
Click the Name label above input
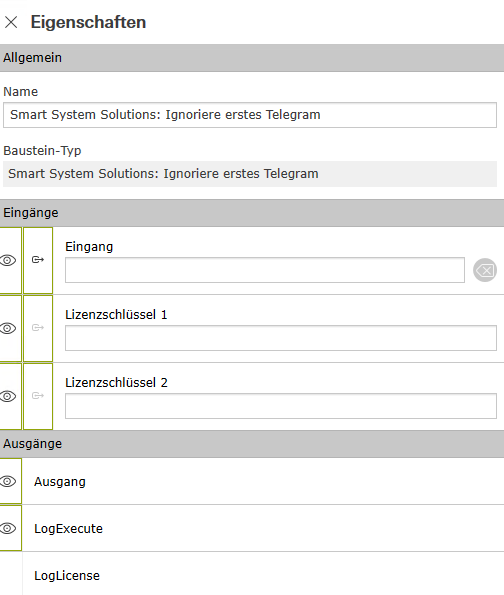click(x=20, y=92)
